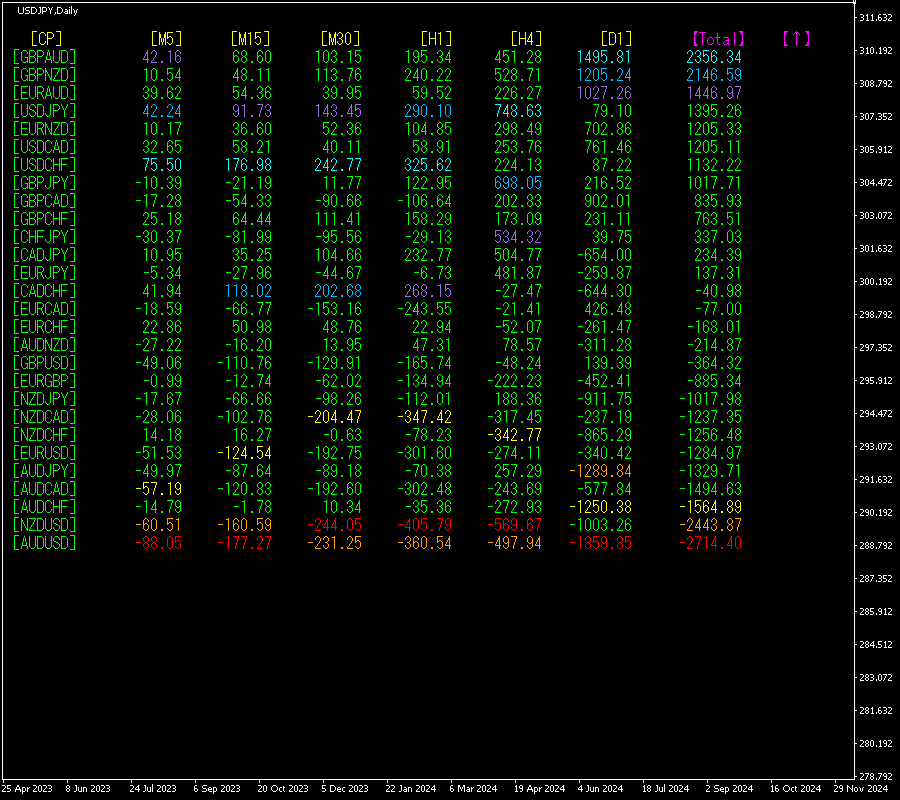The height and width of the screenshot is (800, 900).
Task: Click the [AUDUSD] pair label
Action: coord(44,543)
